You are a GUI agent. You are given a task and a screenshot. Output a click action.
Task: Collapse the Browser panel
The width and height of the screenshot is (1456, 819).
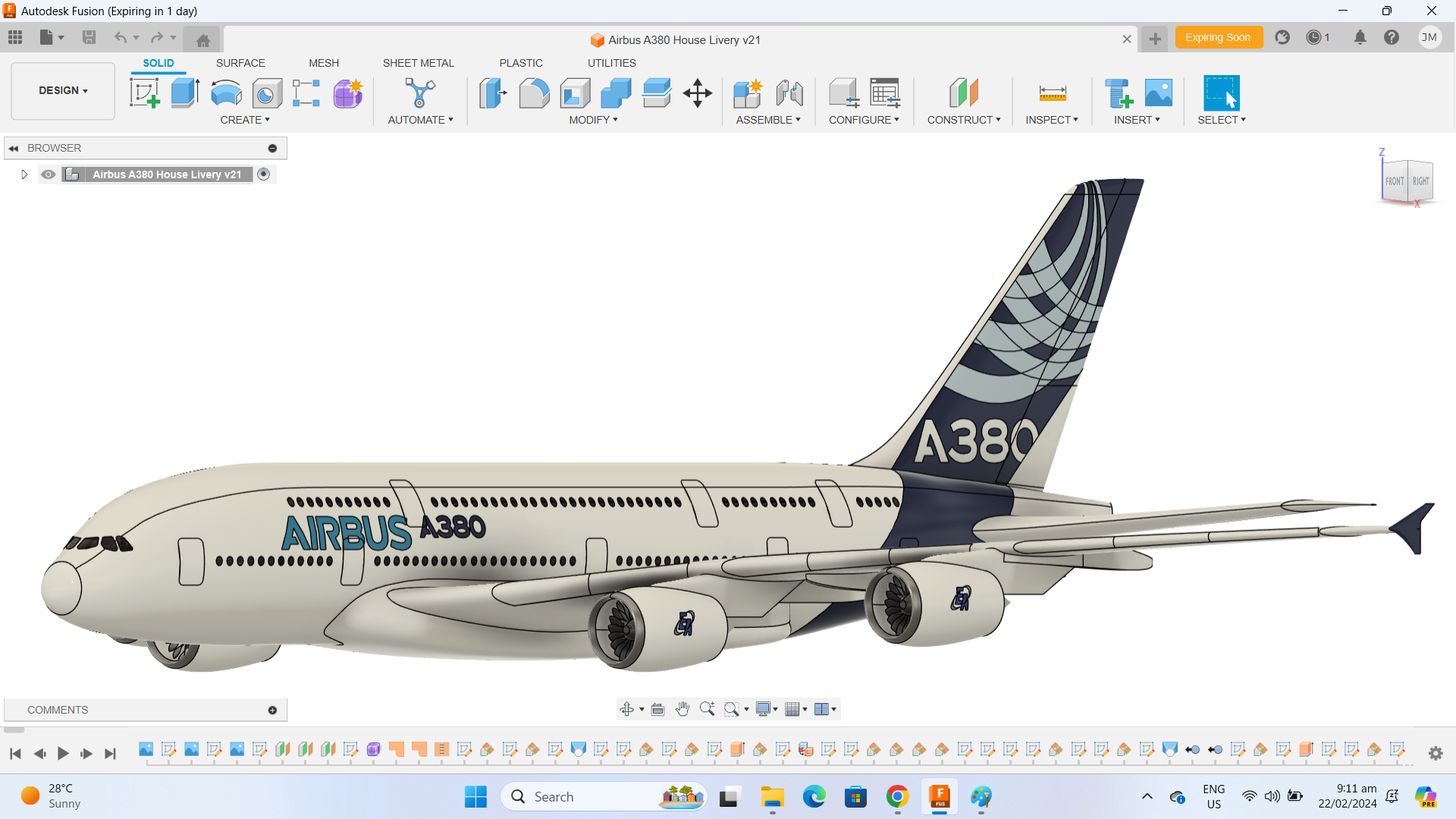(x=14, y=147)
